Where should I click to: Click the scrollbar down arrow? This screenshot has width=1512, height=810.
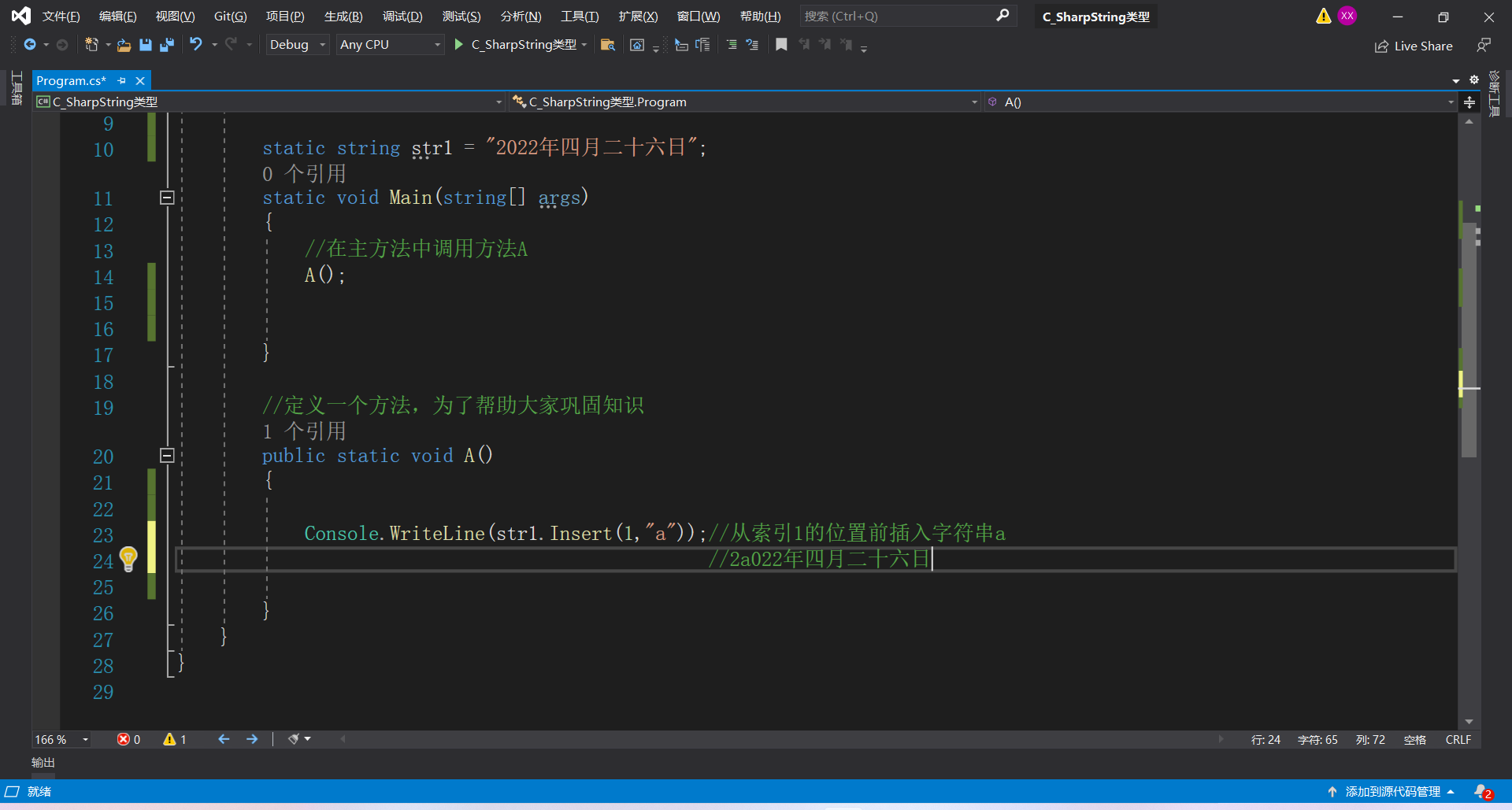coord(1469,722)
